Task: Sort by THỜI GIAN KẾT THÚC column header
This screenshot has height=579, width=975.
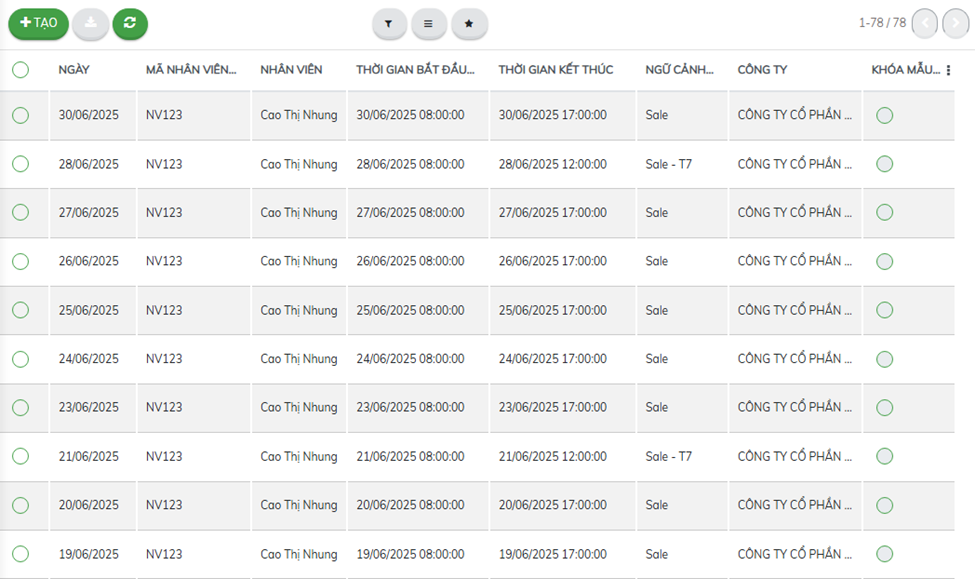Action: pyautogui.click(x=555, y=70)
